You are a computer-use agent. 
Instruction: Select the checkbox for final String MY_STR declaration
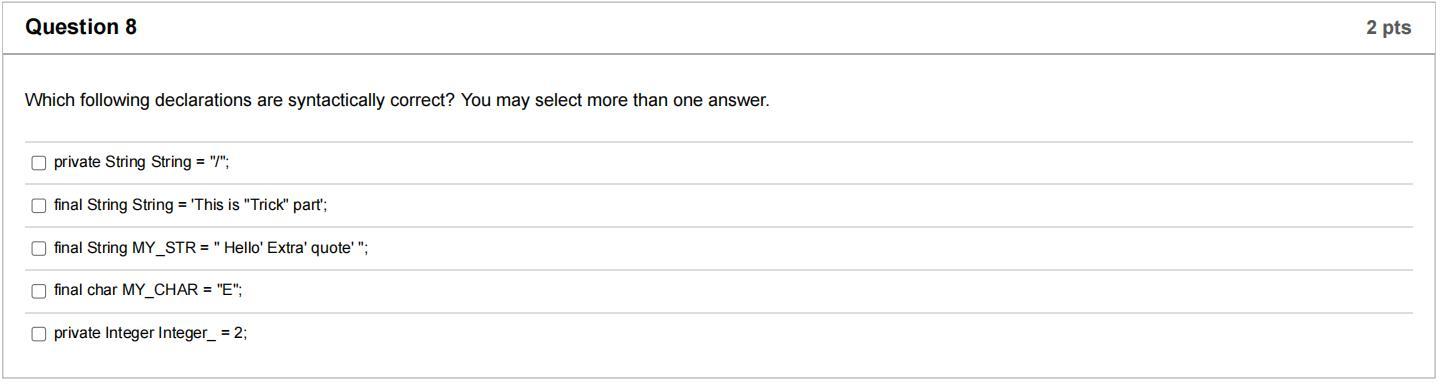tap(39, 249)
